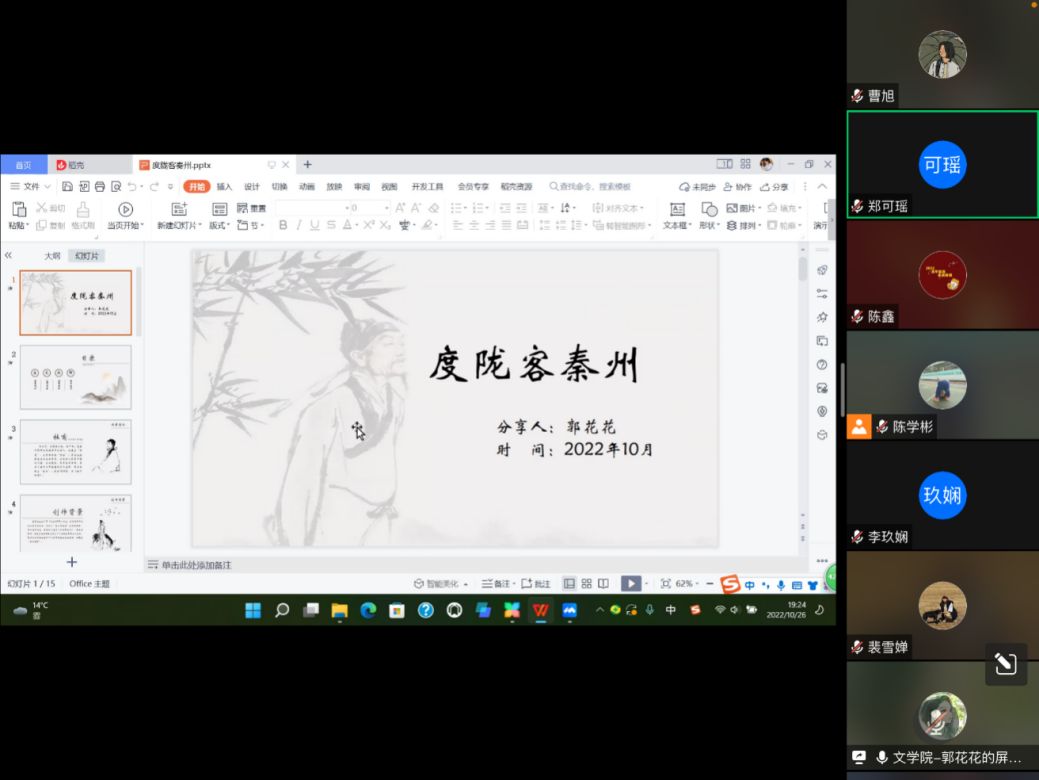Click 单击此处添加备注 to add notes
The height and width of the screenshot is (780, 1039).
[x=196, y=565]
